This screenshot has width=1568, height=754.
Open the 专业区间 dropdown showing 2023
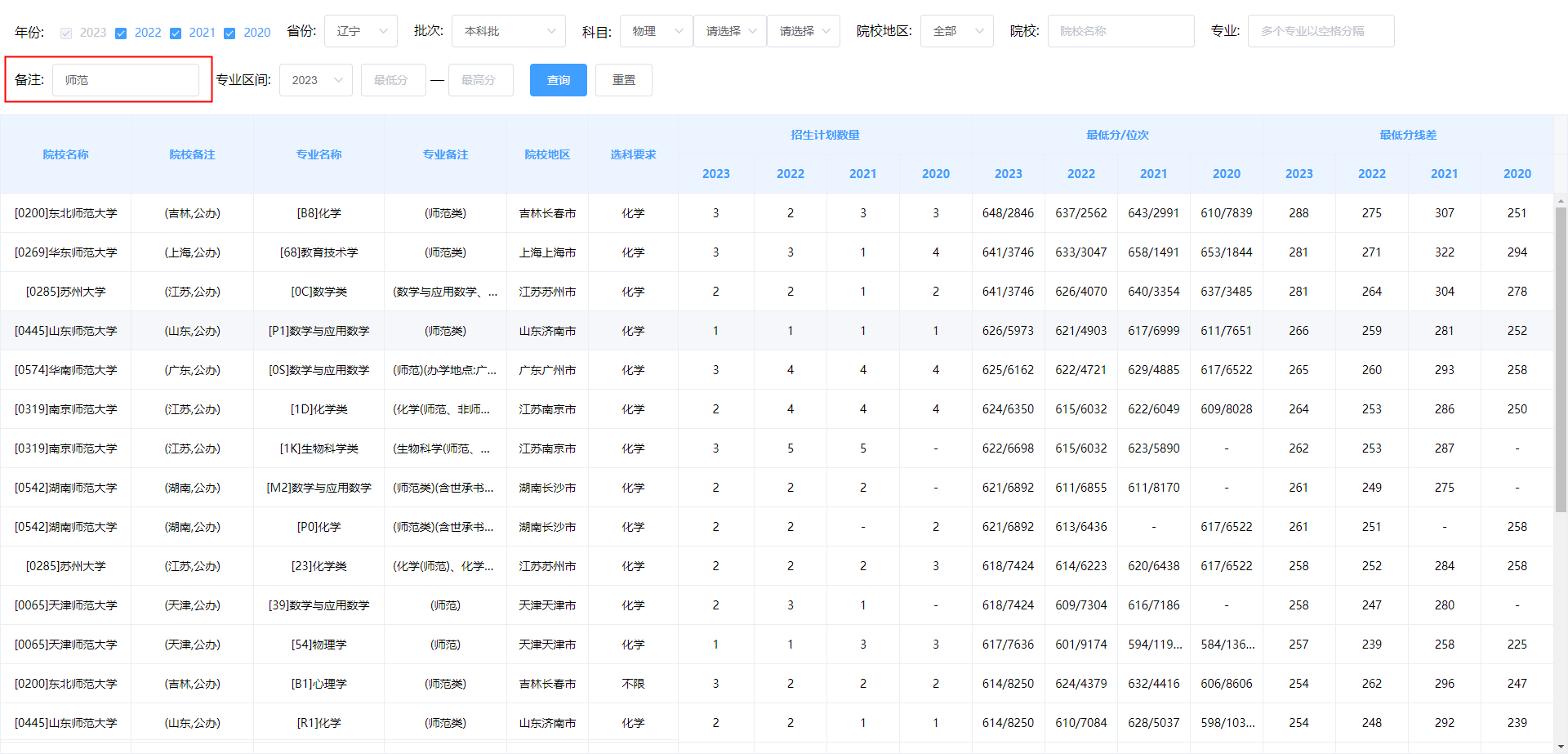[x=315, y=79]
